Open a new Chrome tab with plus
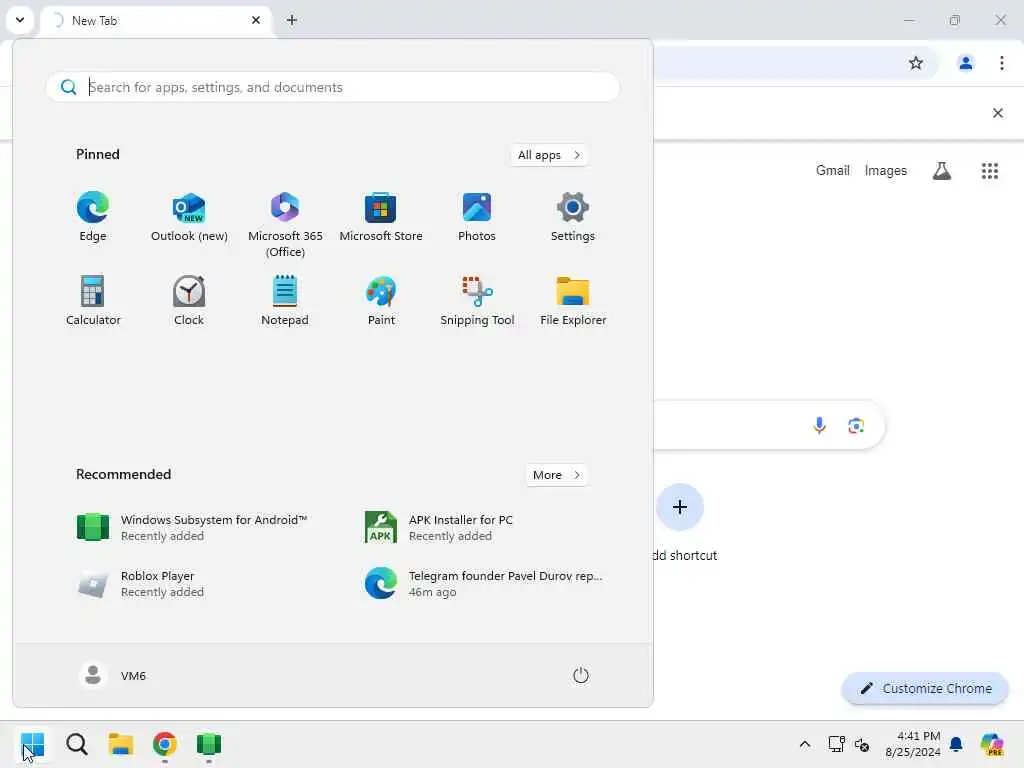This screenshot has height=768, width=1024. tap(292, 20)
